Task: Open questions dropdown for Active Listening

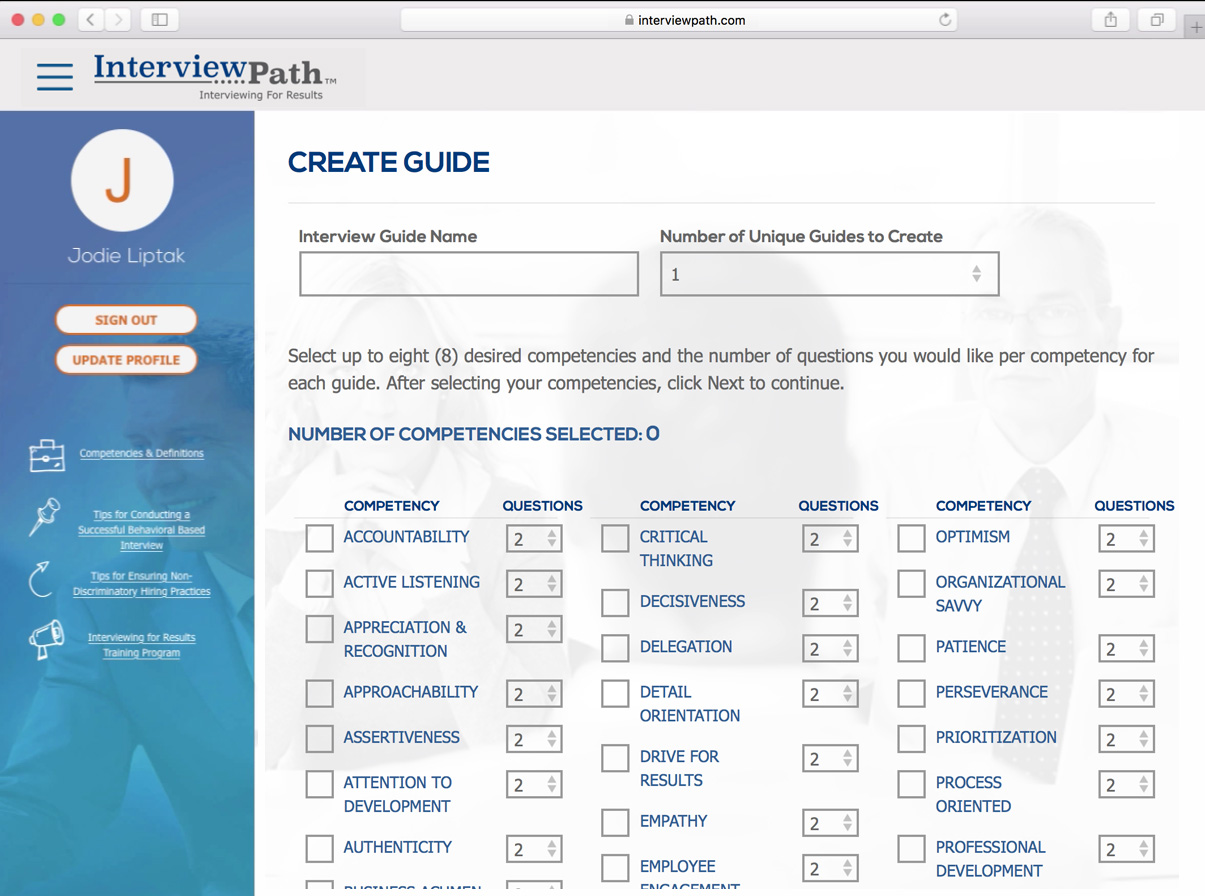Action: tap(534, 584)
